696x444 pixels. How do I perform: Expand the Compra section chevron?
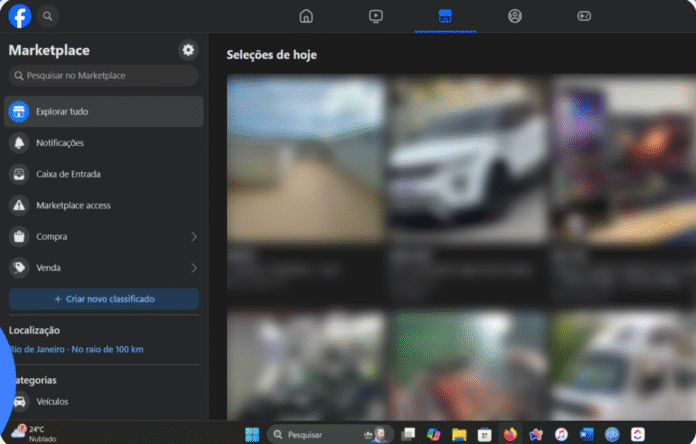coord(193,237)
